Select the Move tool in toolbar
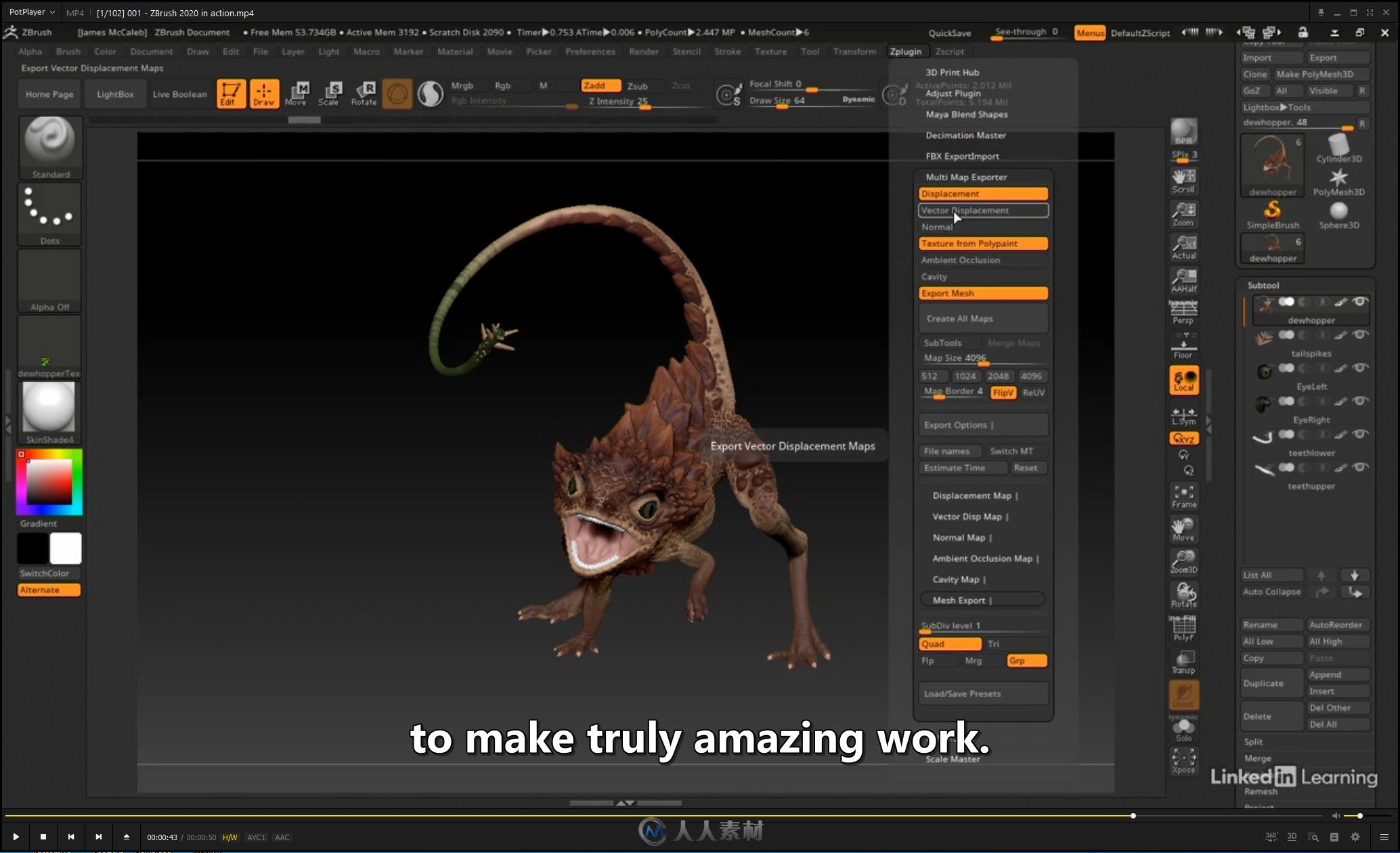Image resolution: width=1400 pixels, height=853 pixels. pyautogui.click(x=297, y=93)
